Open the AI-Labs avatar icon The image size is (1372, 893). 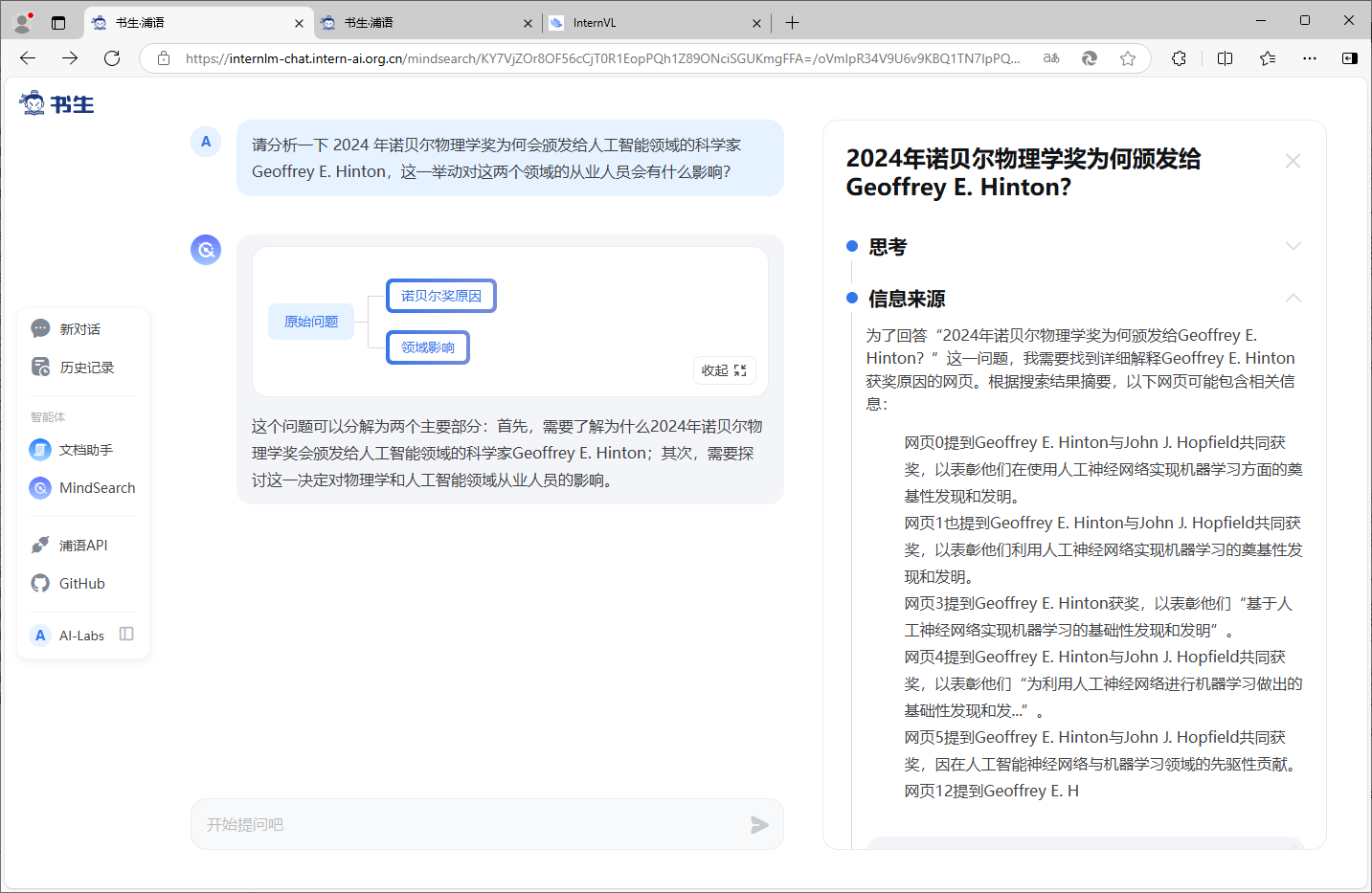pyautogui.click(x=40, y=635)
